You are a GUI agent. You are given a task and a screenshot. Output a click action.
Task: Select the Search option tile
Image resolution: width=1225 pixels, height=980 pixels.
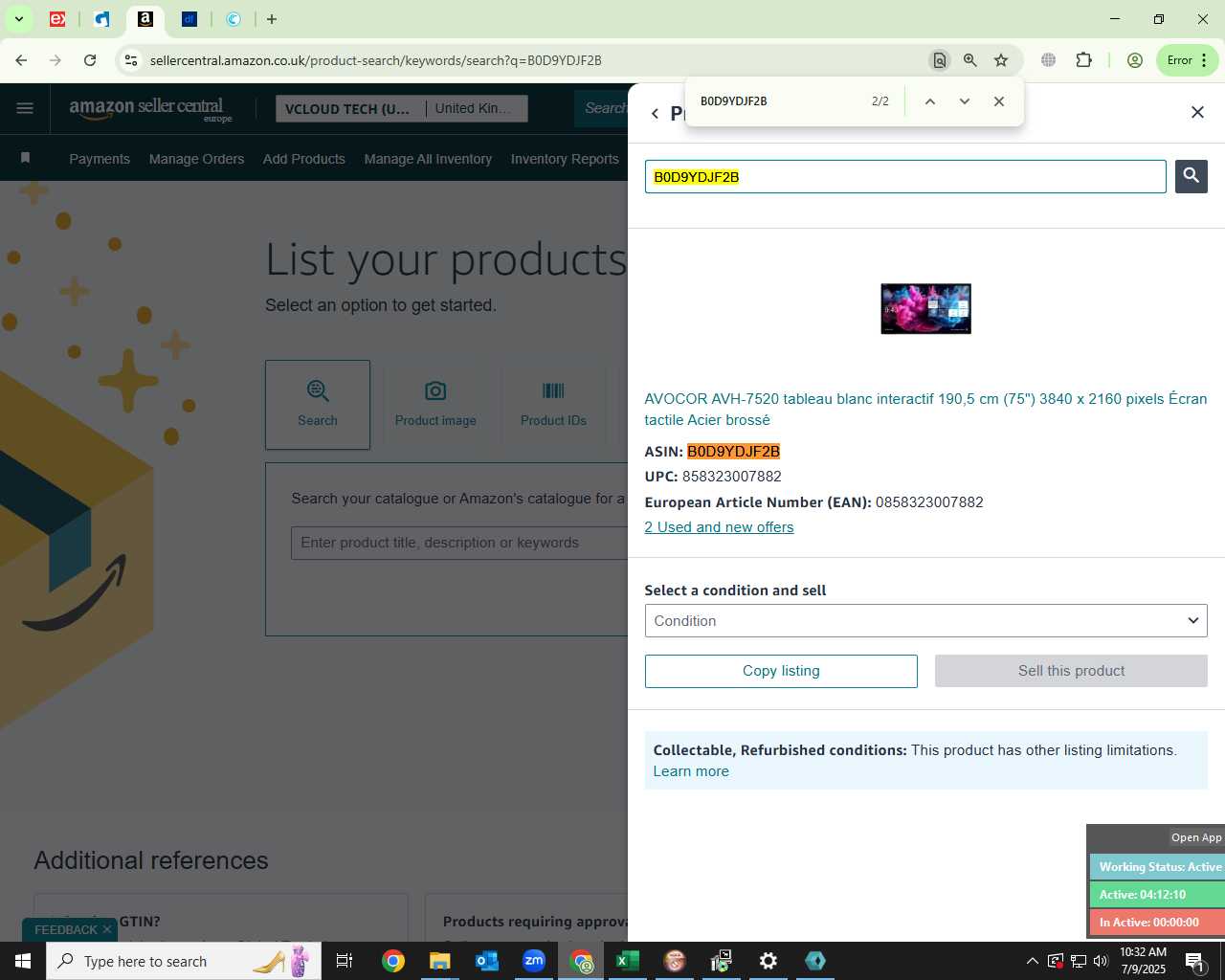[318, 405]
